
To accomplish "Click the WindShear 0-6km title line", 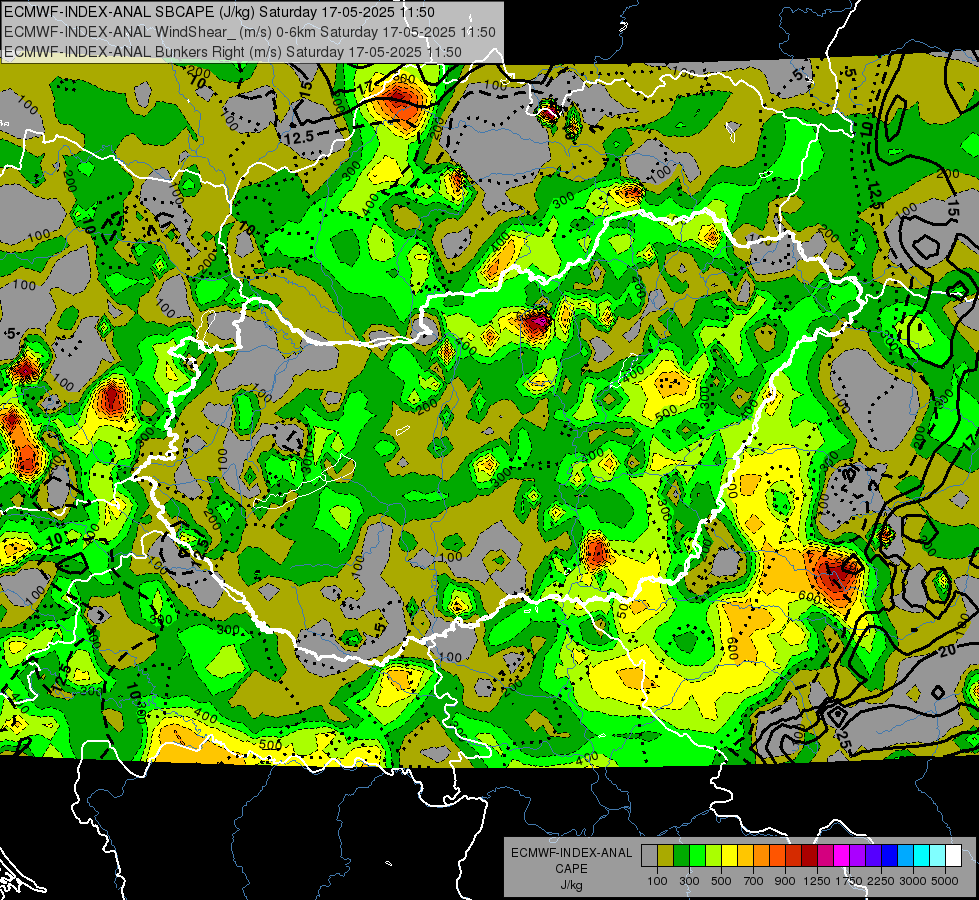I will pyautogui.click(x=249, y=32).
